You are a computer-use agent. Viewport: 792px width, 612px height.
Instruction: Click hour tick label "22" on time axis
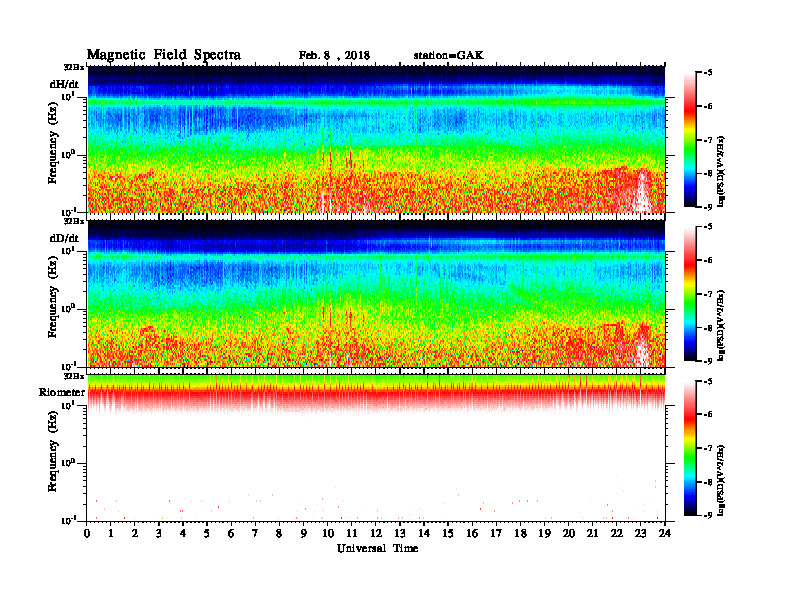(x=617, y=534)
